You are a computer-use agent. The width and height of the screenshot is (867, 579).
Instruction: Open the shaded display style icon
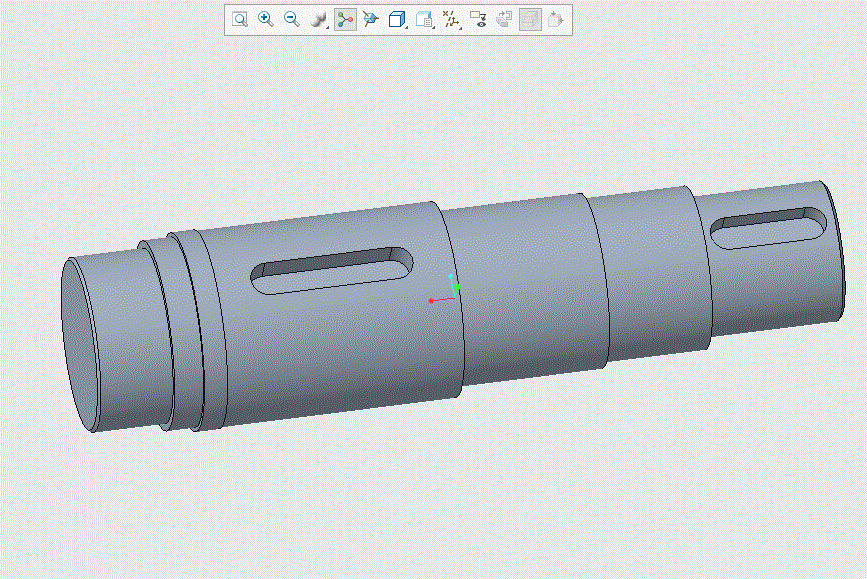[317, 20]
